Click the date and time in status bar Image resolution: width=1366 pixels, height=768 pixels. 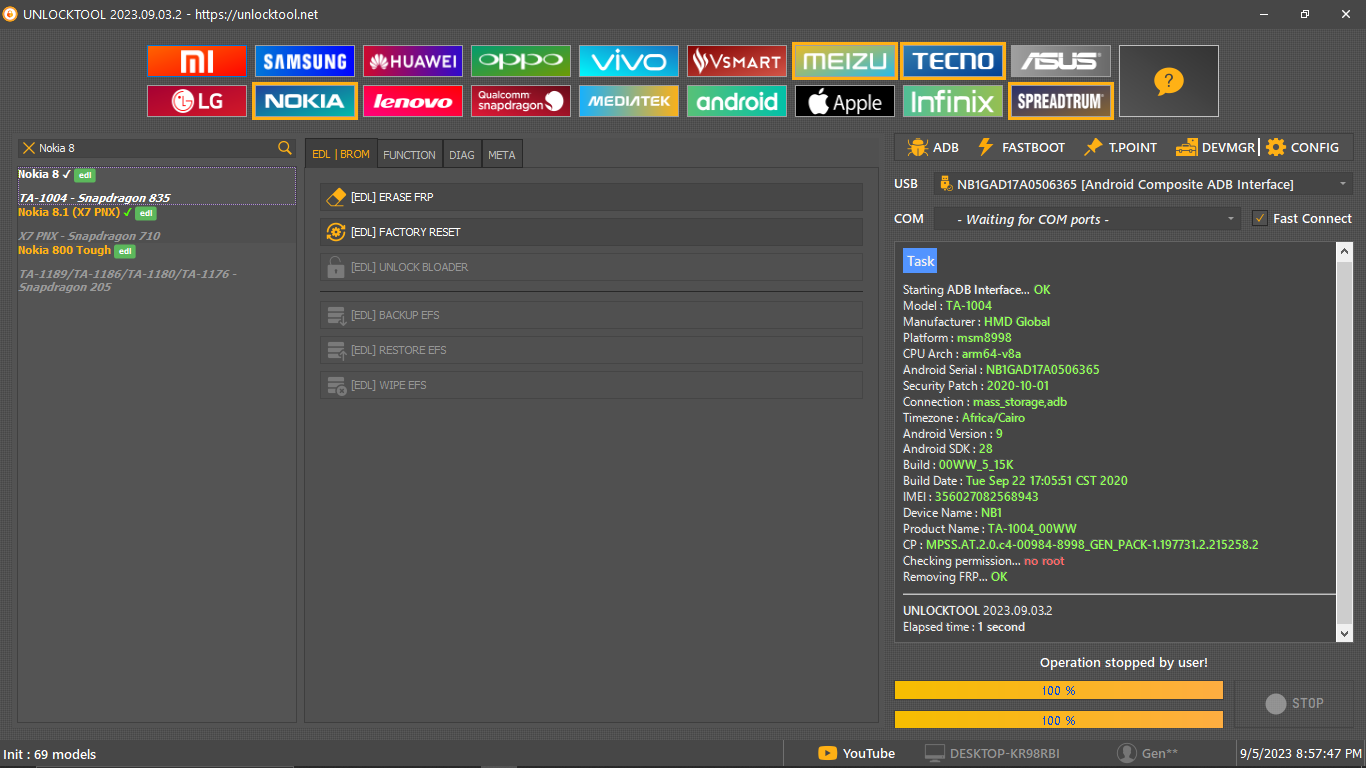pyautogui.click(x=1300, y=753)
